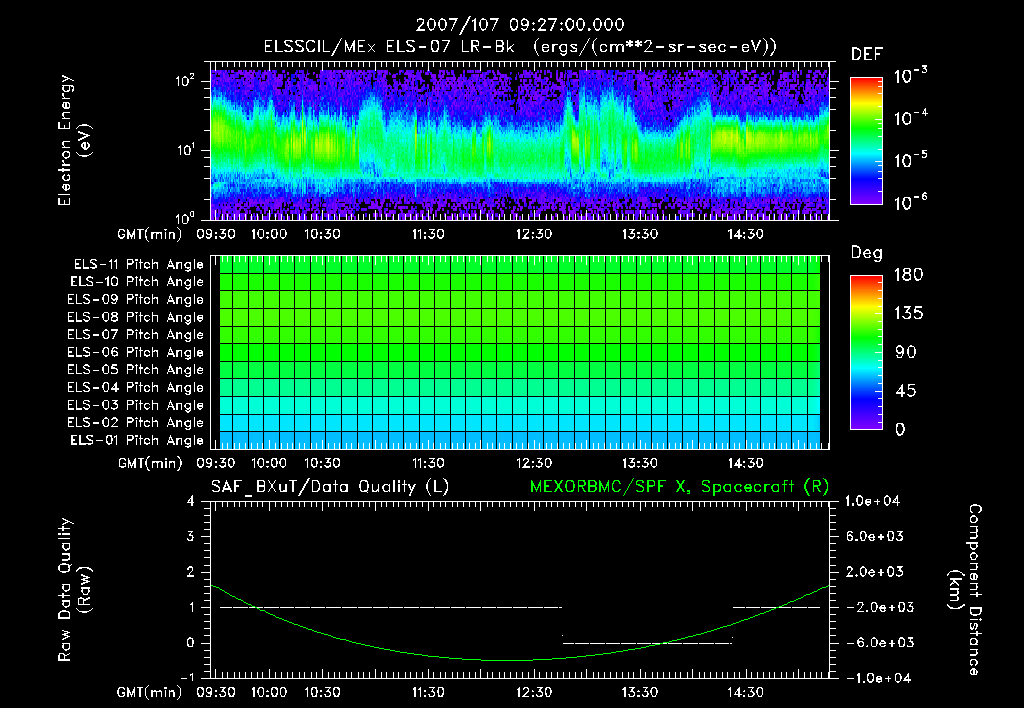Image resolution: width=1024 pixels, height=708 pixels.
Task: Click the GMT(min) label under spectrogram
Action: point(150,234)
